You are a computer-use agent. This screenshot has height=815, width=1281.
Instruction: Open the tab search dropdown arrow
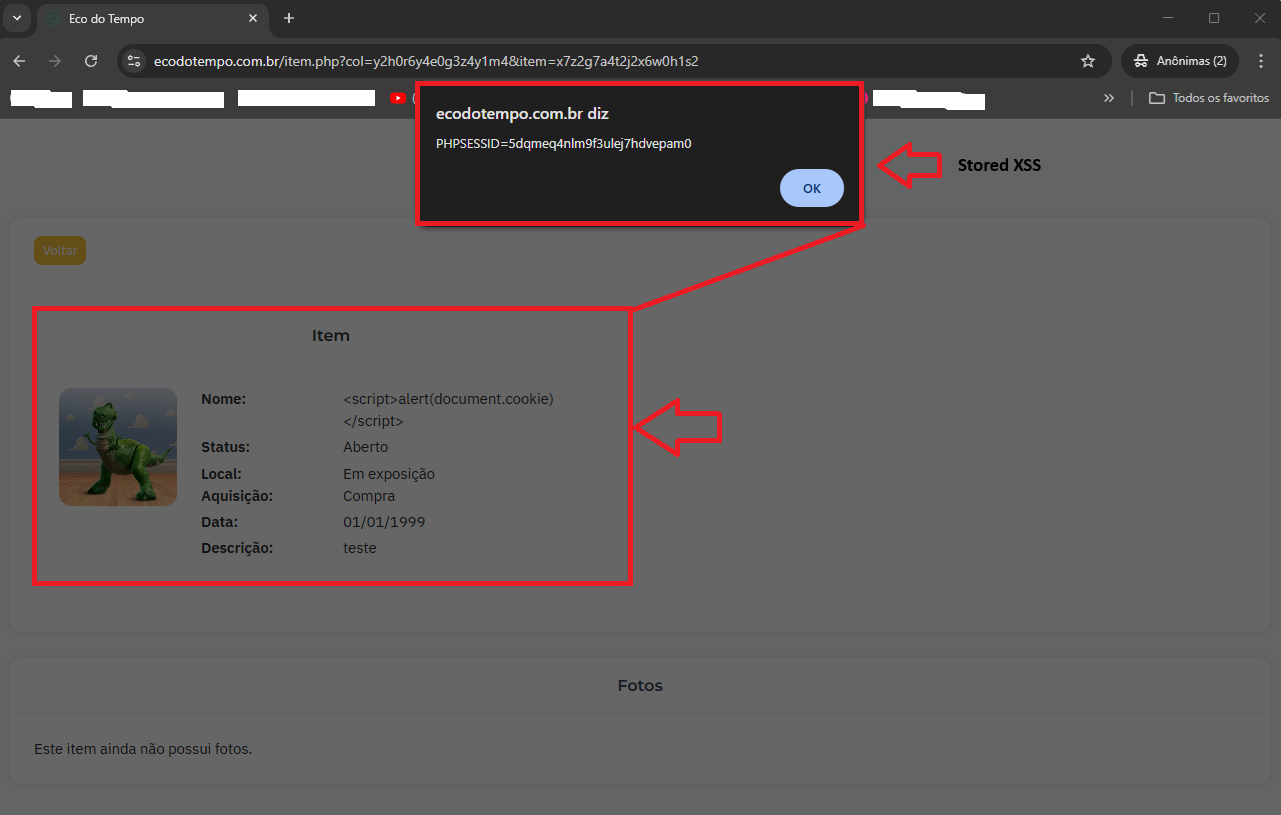tap(16, 18)
